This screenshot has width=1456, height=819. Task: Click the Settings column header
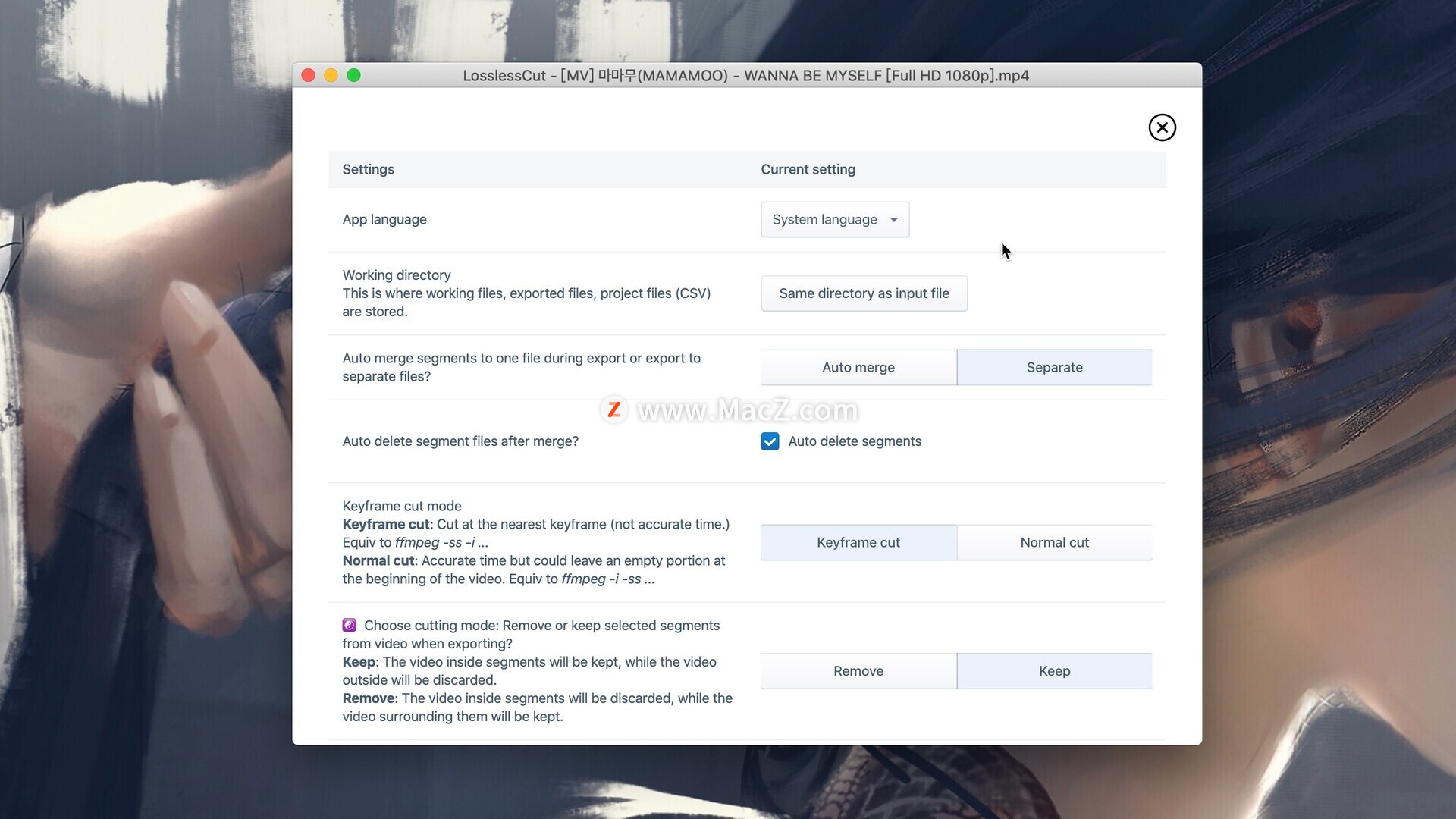coord(368,169)
